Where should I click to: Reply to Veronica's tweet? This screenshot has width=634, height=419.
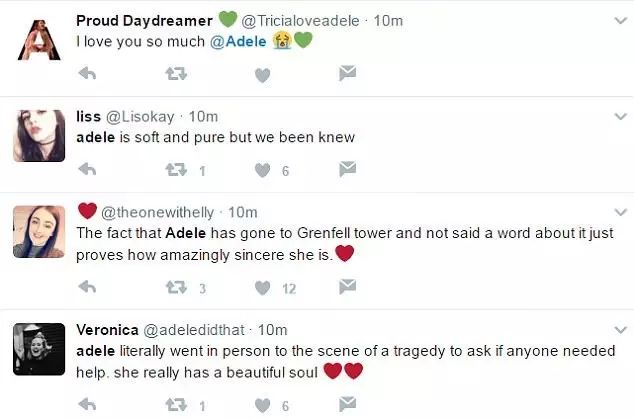(x=87, y=405)
